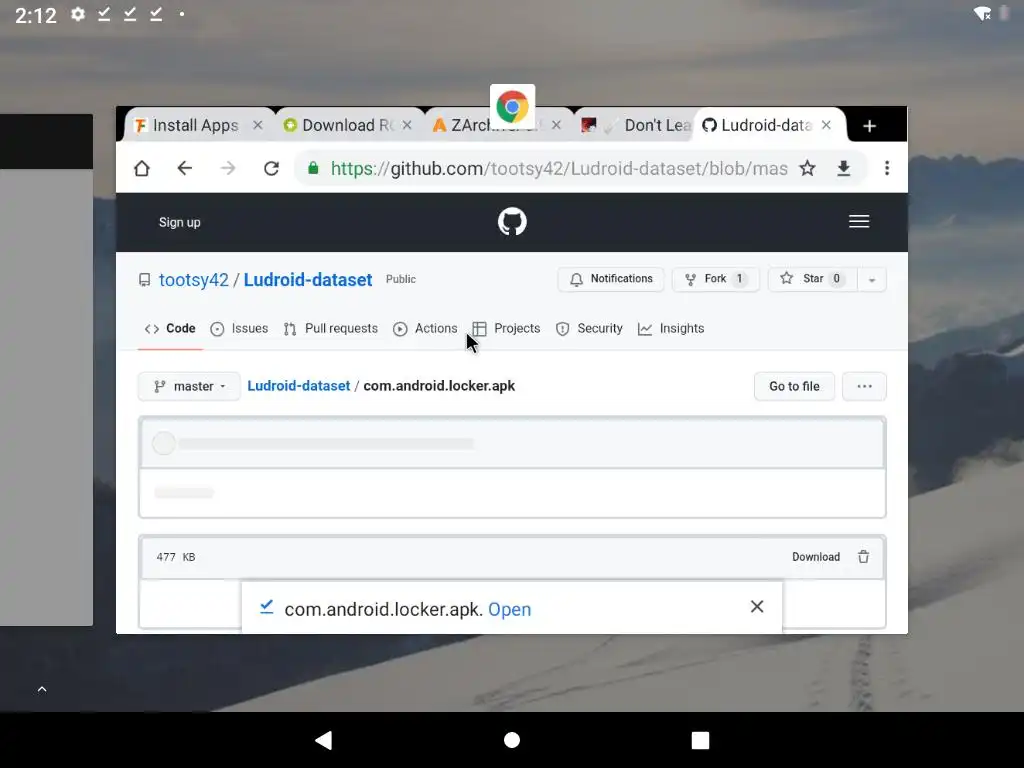Open Chrome downloads arrow icon
Screen dimensions: 1024x768
coord(844,168)
